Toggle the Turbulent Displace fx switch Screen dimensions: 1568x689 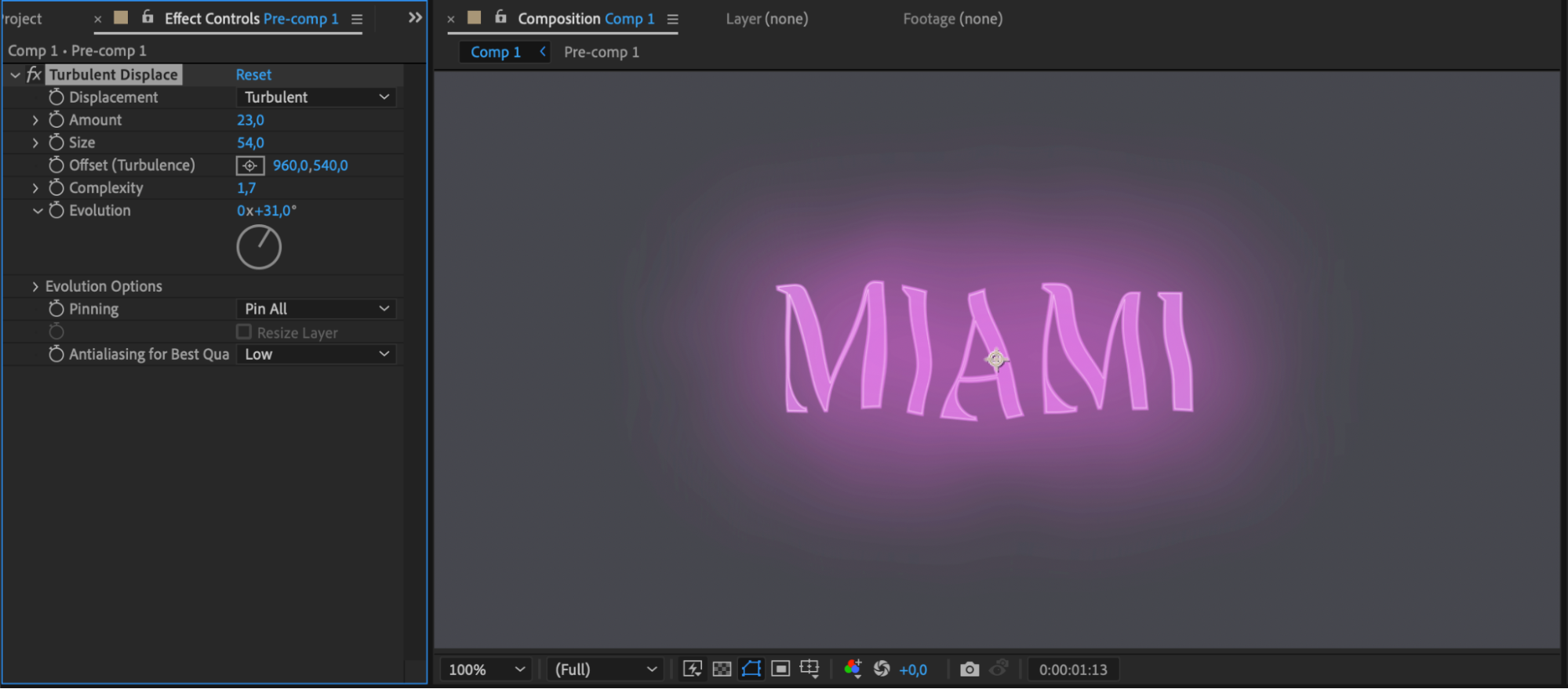[34, 74]
